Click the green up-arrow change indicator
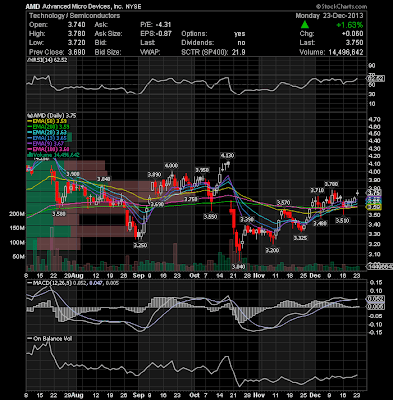 tap(304, 25)
